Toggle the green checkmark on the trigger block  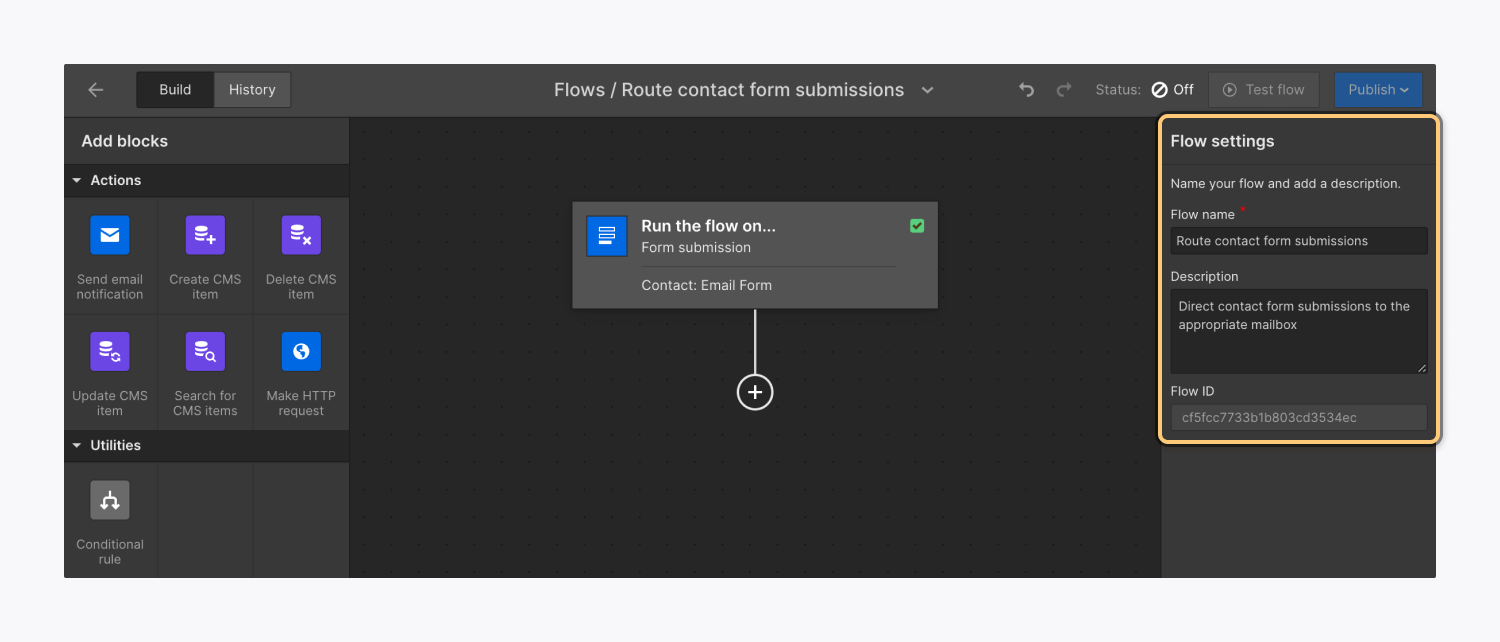(x=917, y=226)
